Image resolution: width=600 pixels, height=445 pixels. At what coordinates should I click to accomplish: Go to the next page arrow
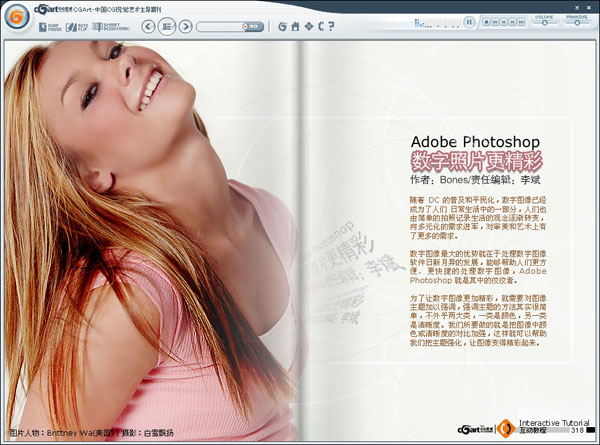(186, 26)
